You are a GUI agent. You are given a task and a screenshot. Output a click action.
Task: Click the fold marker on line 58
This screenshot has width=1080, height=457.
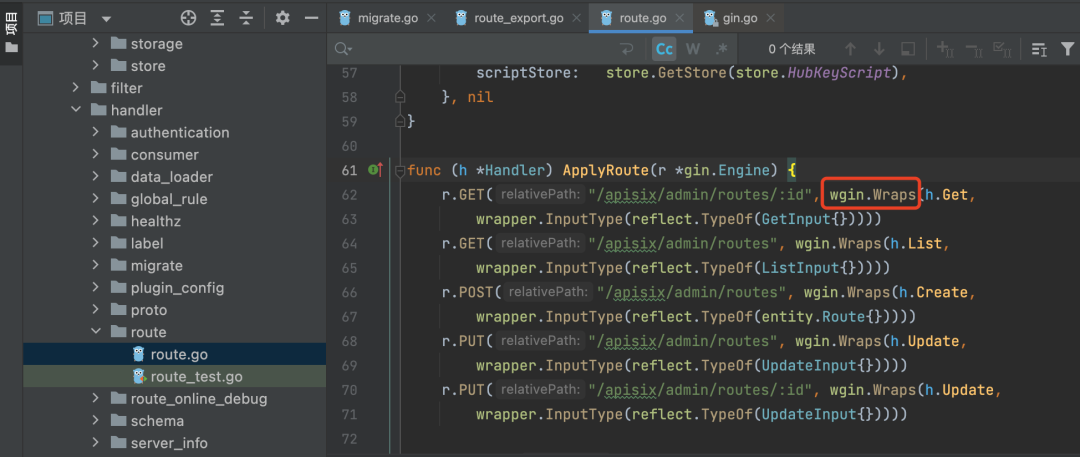point(400,97)
